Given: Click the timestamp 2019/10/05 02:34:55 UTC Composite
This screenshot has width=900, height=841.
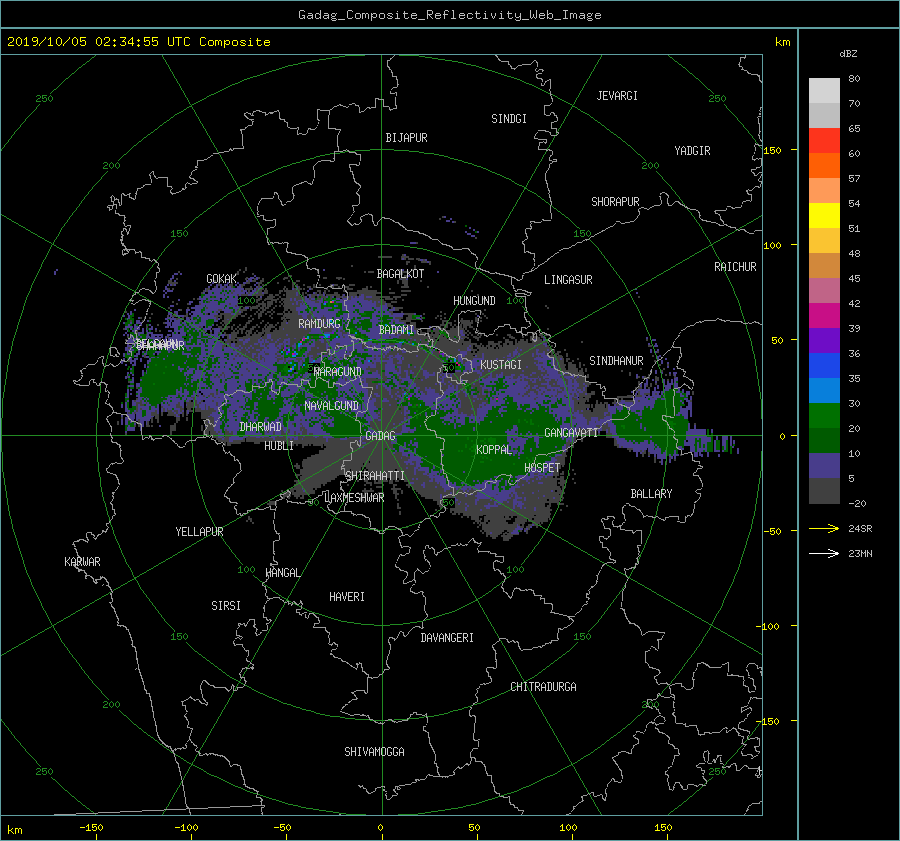Looking at the screenshot, I should point(138,42).
